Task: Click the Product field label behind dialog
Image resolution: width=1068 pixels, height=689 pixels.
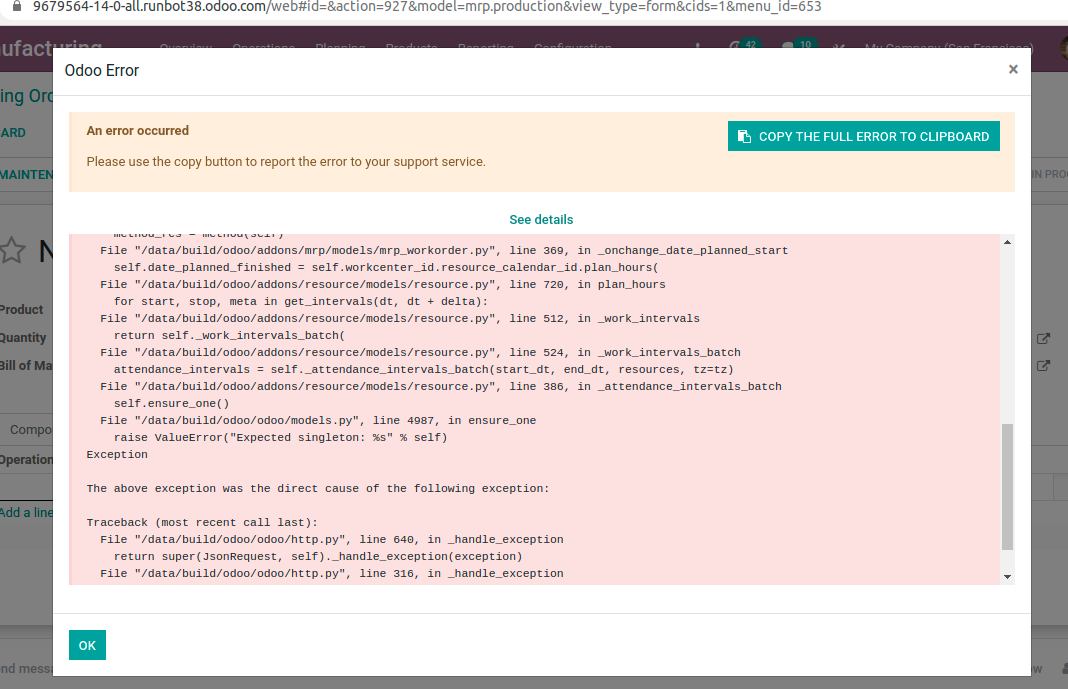Action: (21, 310)
